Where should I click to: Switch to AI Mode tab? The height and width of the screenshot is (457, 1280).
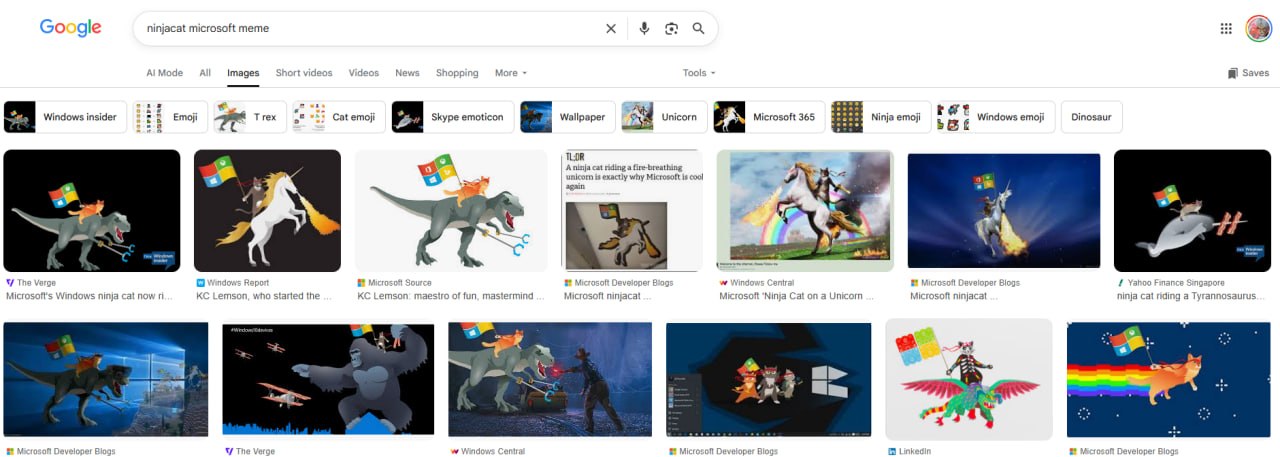[164, 73]
